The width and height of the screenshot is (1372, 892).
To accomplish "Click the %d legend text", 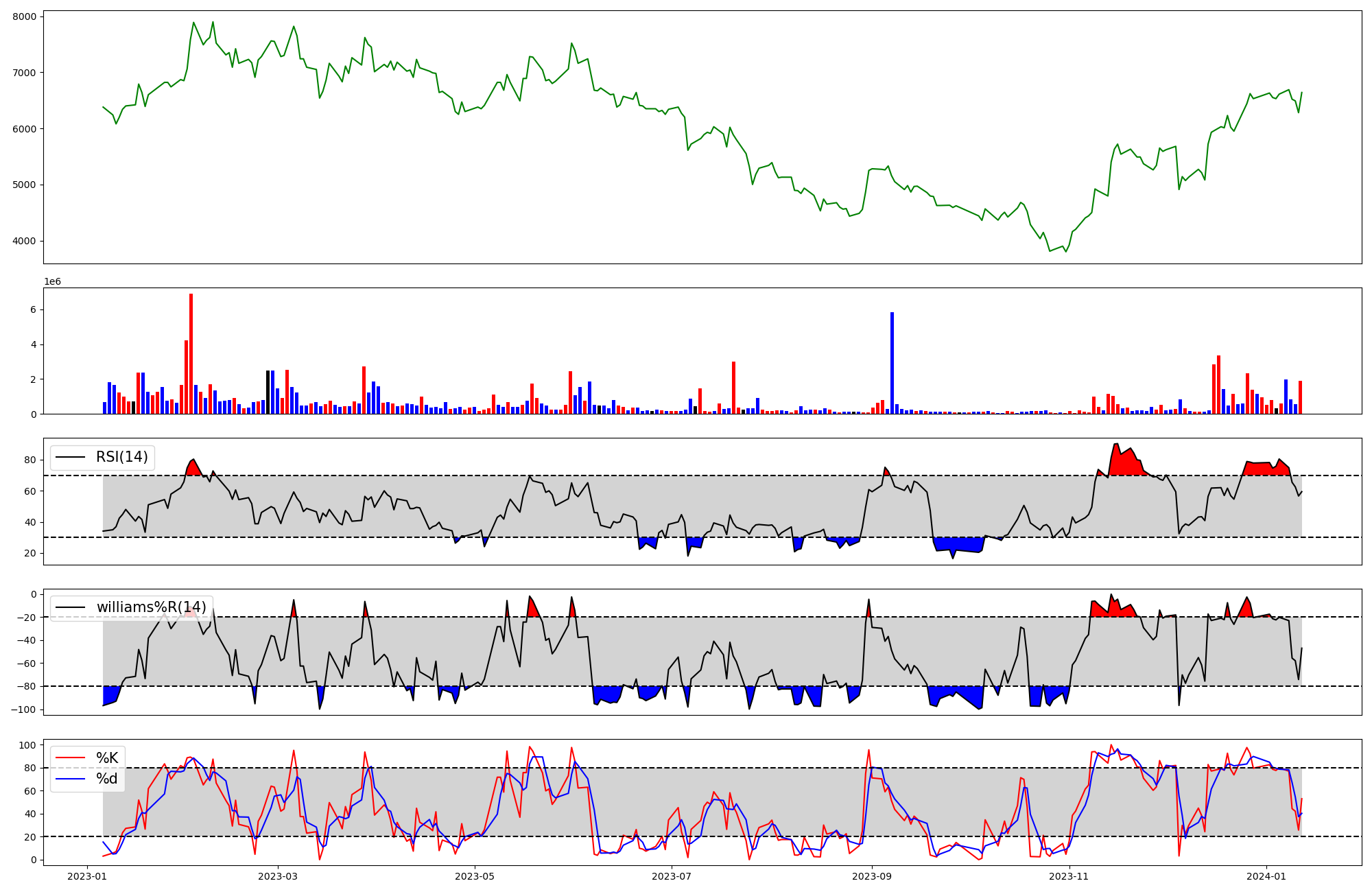I will click(107, 779).
